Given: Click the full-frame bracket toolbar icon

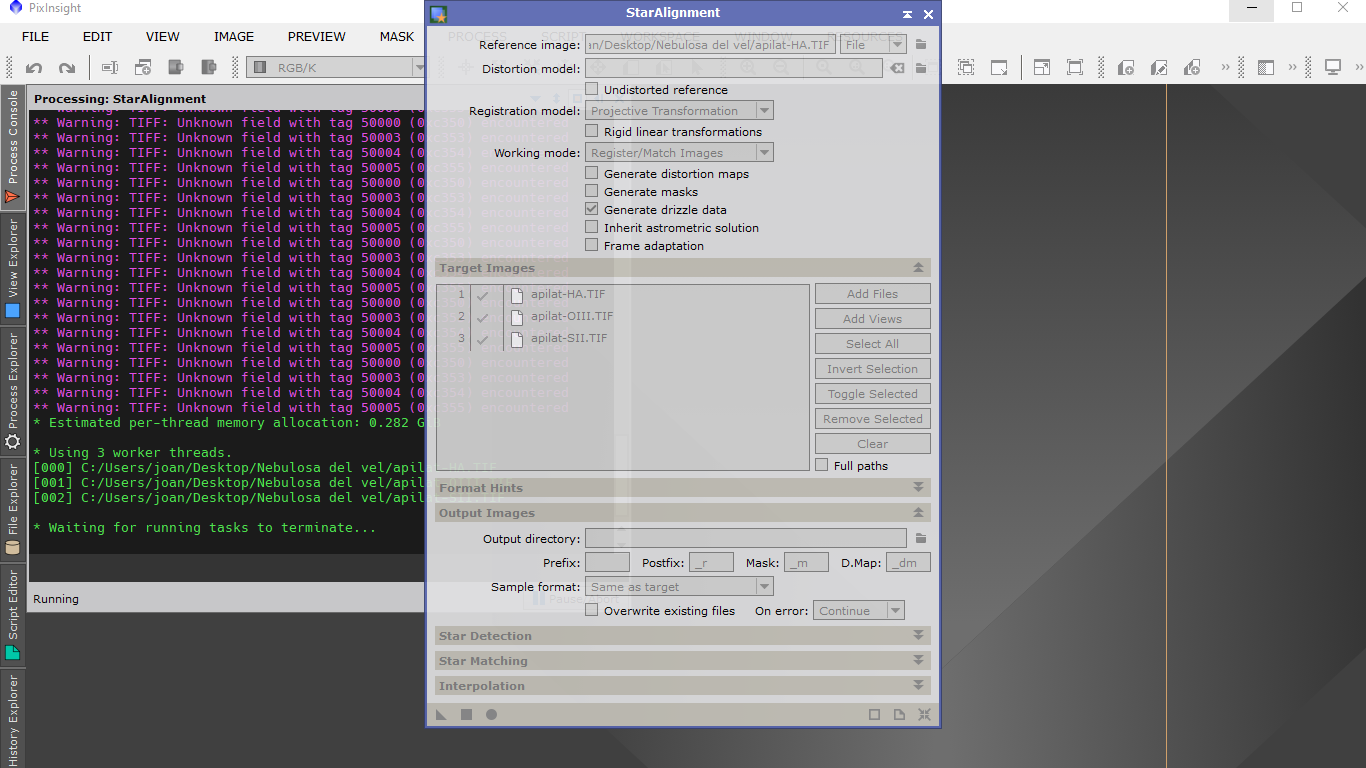Looking at the screenshot, I should point(1075,68).
